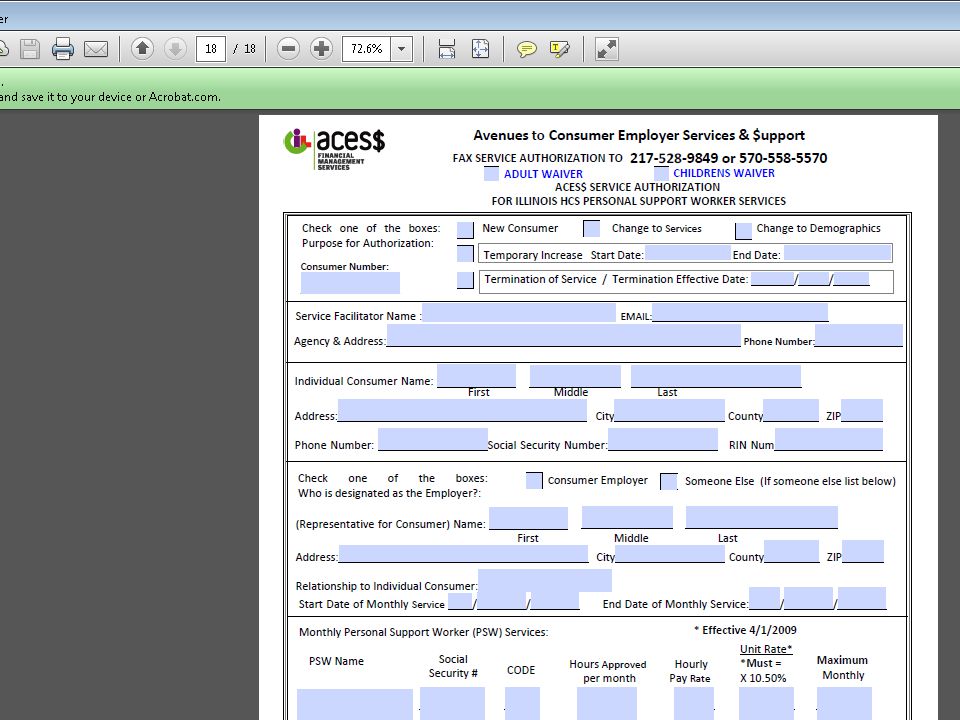Click the Hourly Pay Rate field
Viewport: 960px width, 720px height.
(694, 703)
